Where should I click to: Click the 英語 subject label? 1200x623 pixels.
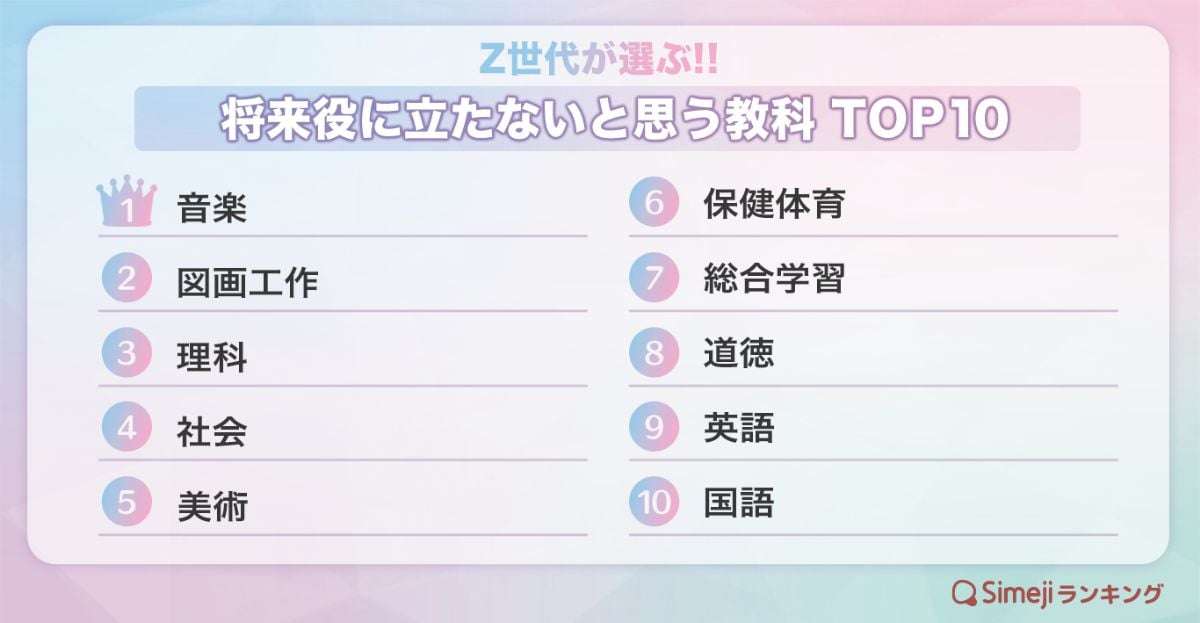point(738,428)
